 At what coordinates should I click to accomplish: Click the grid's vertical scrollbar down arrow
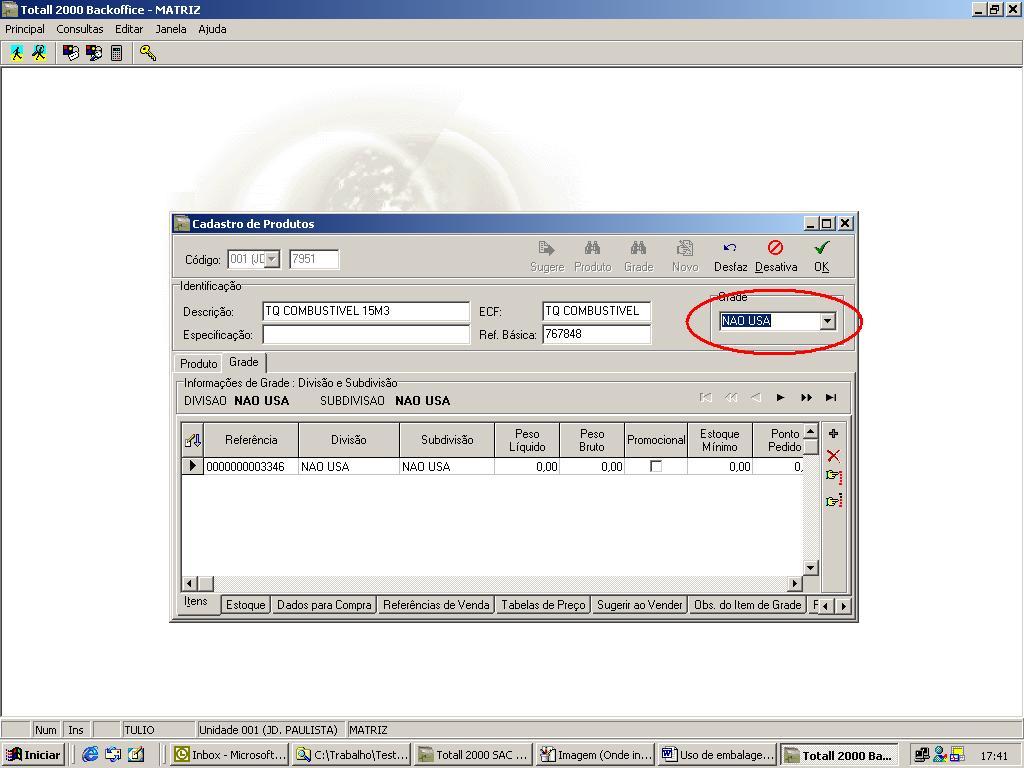pyautogui.click(x=810, y=568)
